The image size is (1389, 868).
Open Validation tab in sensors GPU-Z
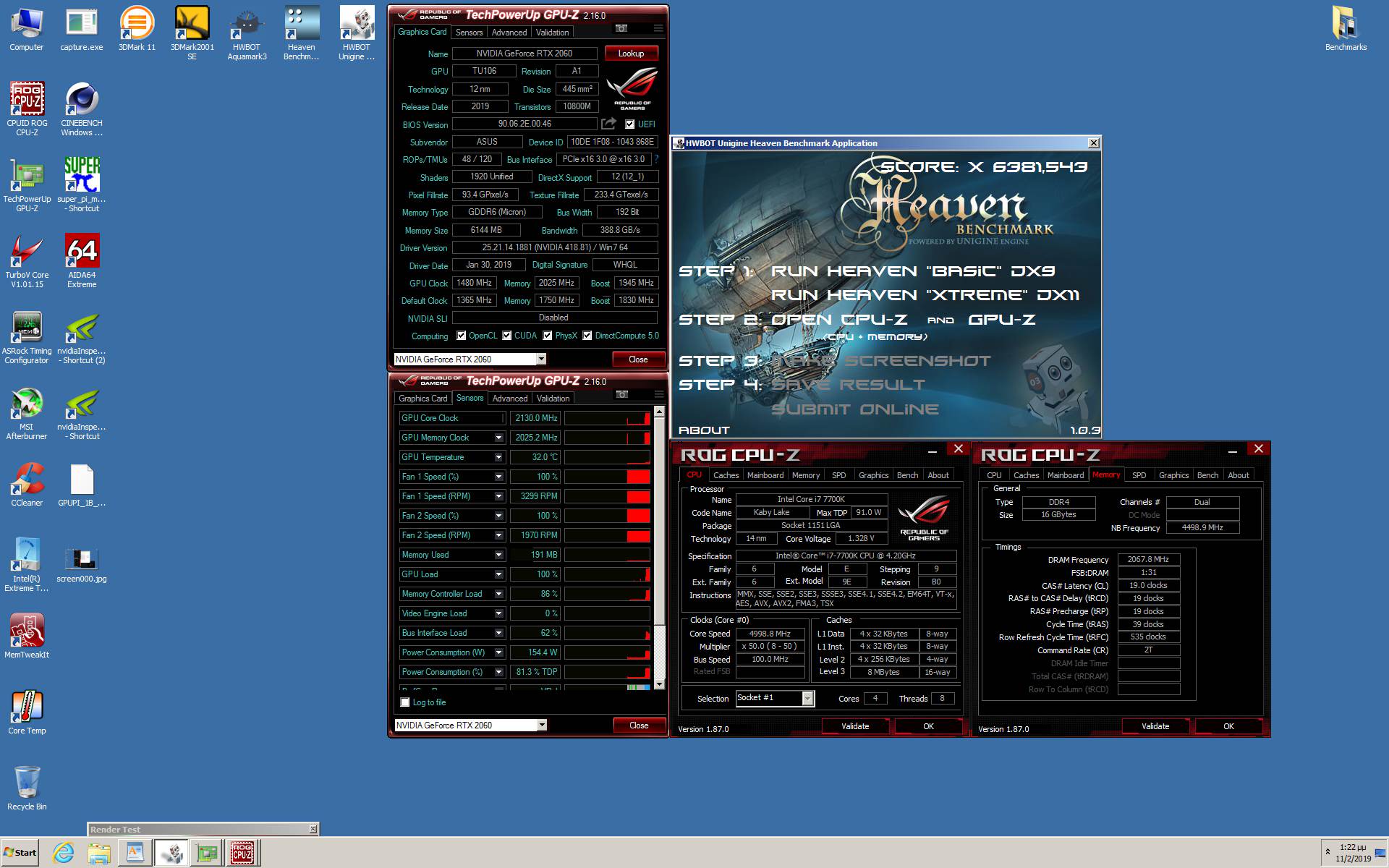click(x=553, y=399)
